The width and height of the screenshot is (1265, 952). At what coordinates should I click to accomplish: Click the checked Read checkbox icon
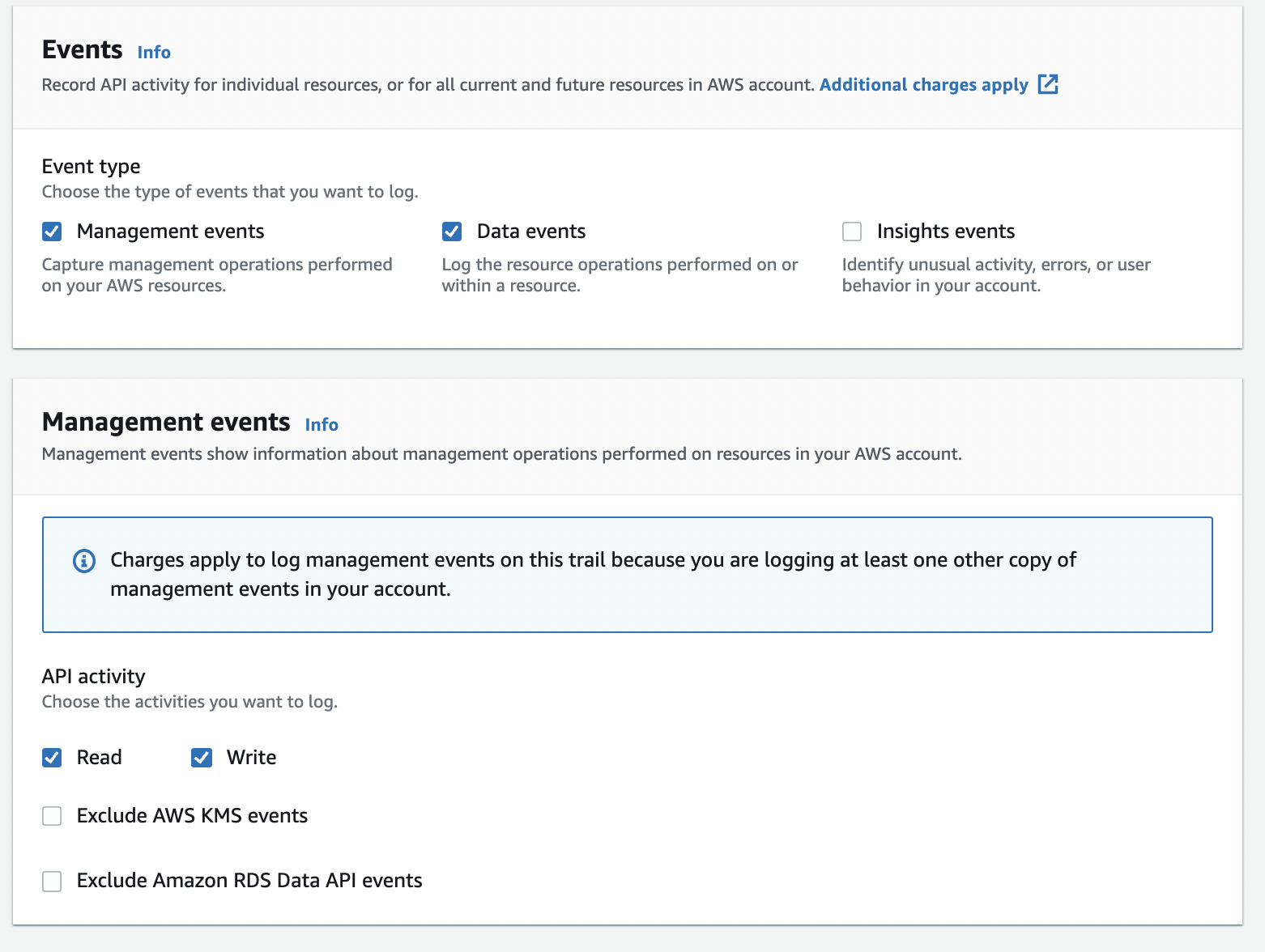pos(52,758)
